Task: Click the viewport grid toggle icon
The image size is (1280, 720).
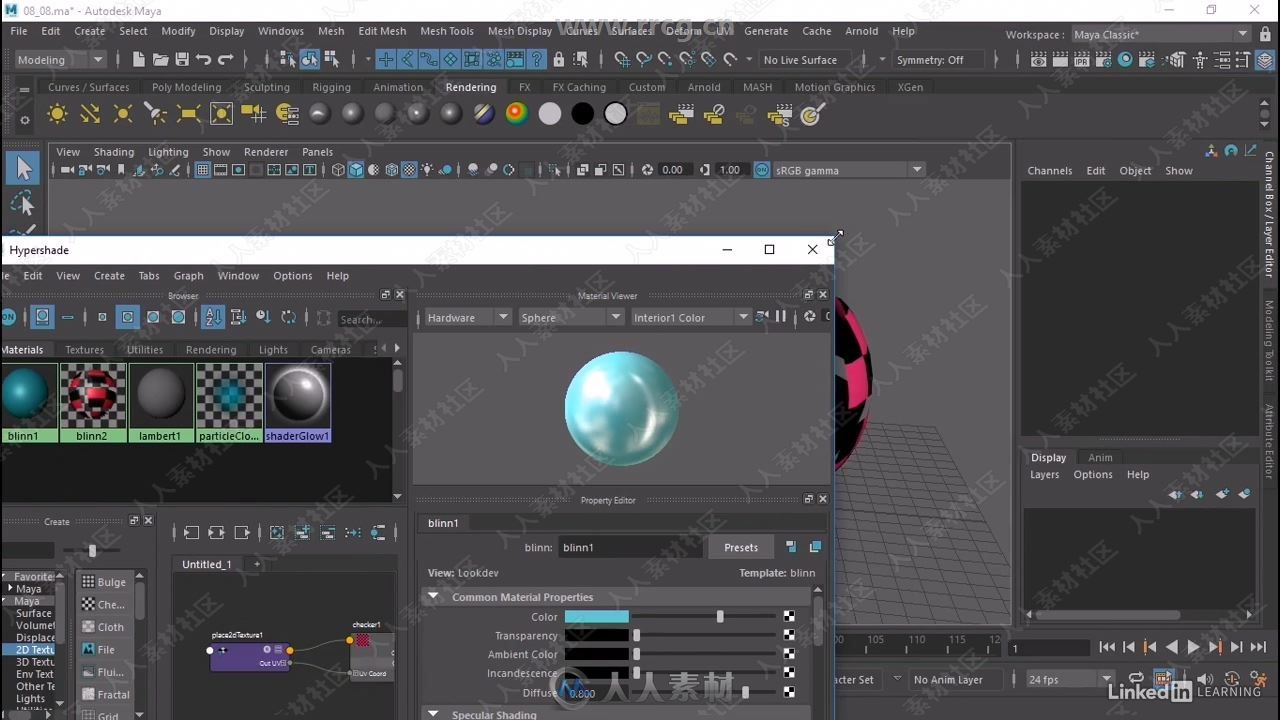Action: (203, 170)
